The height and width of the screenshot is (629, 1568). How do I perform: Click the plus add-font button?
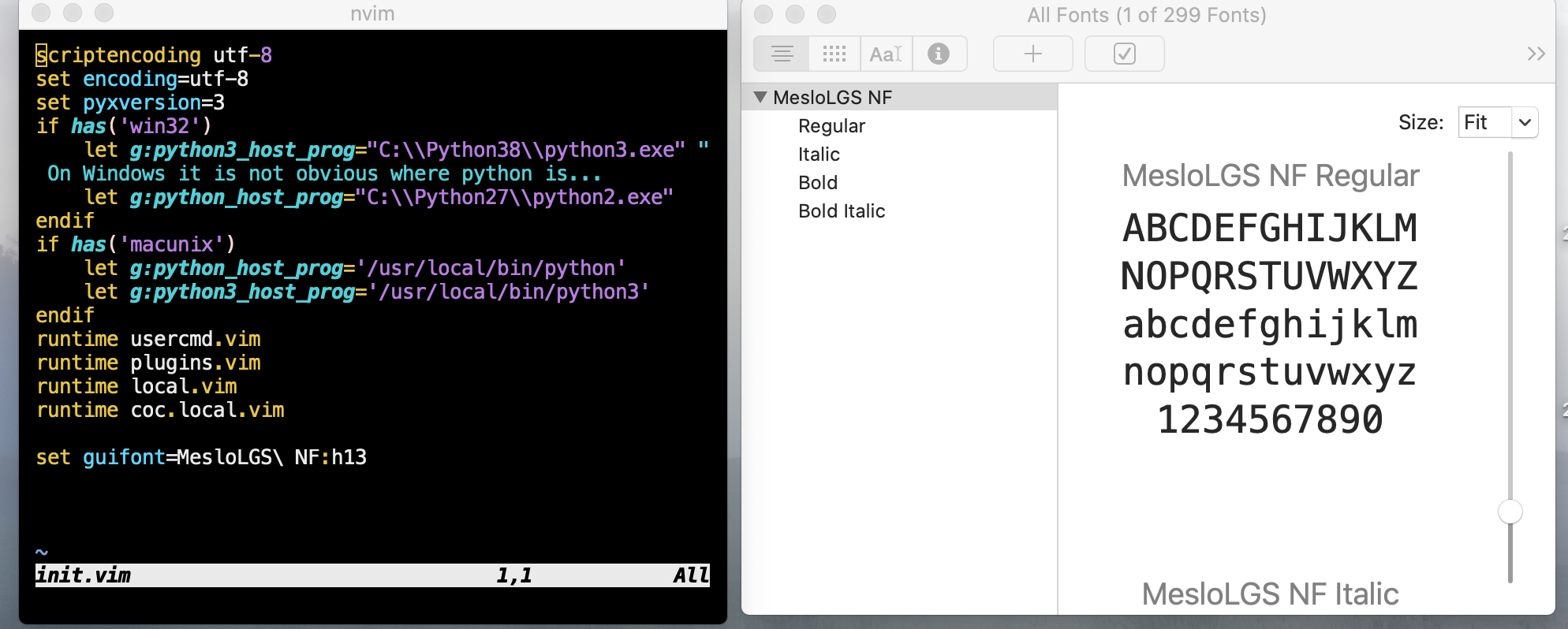1033,54
